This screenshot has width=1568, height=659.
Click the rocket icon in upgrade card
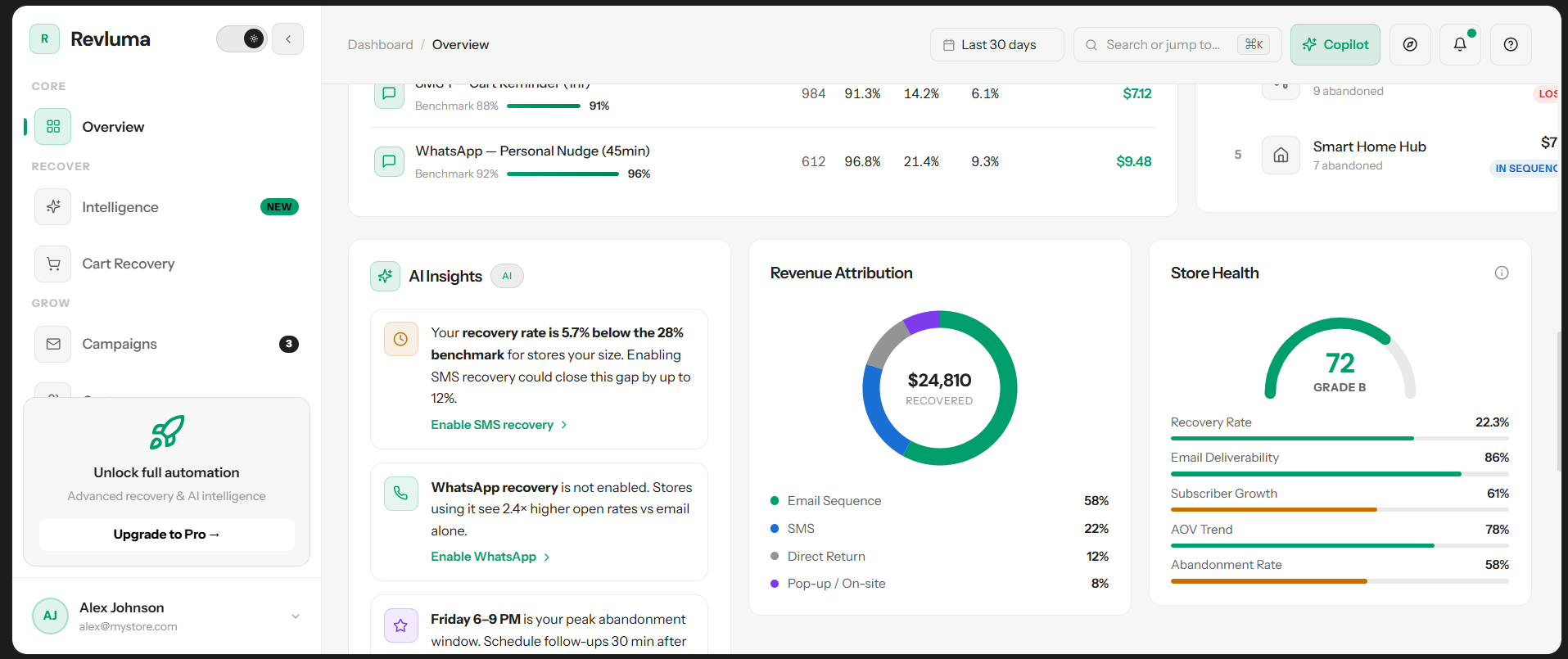[167, 432]
